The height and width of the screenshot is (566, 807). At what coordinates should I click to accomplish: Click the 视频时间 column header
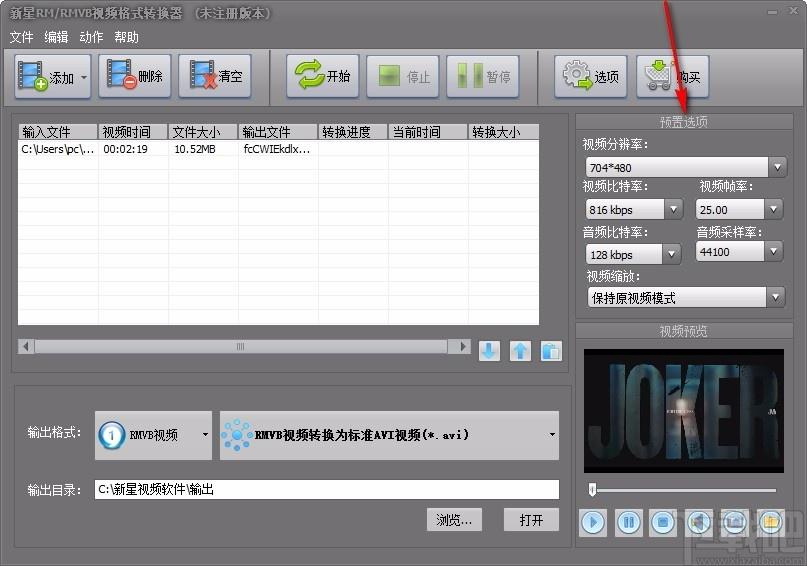tap(133, 132)
